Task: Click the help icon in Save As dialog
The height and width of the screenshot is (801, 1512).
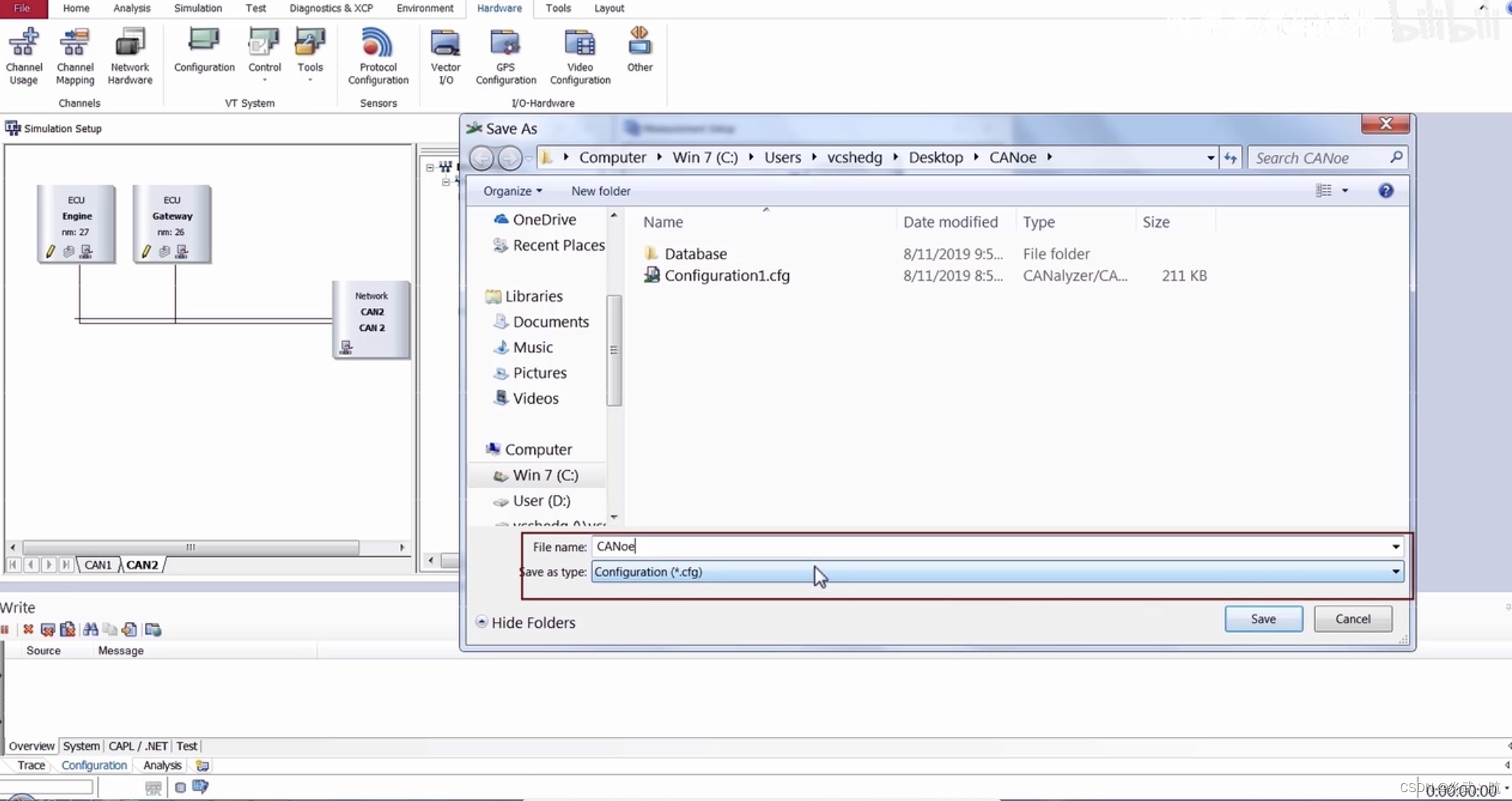Action: [x=1385, y=191]
